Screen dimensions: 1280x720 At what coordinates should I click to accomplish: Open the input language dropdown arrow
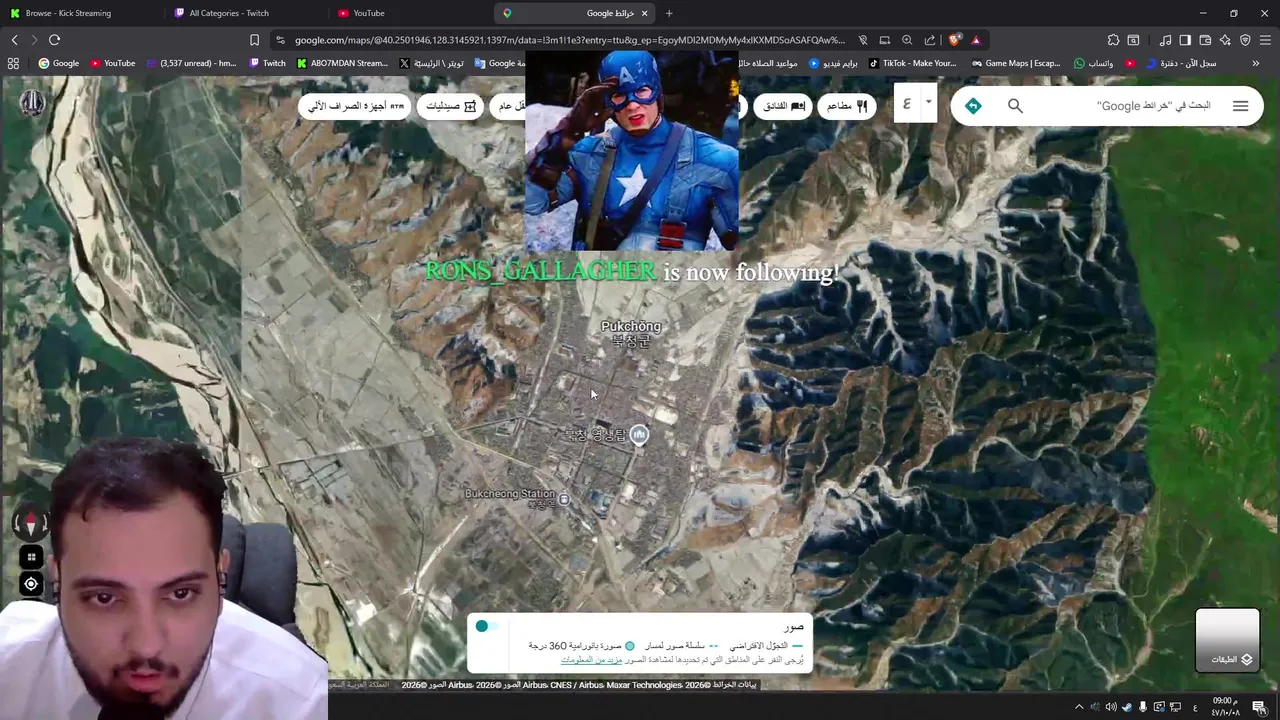928,102
